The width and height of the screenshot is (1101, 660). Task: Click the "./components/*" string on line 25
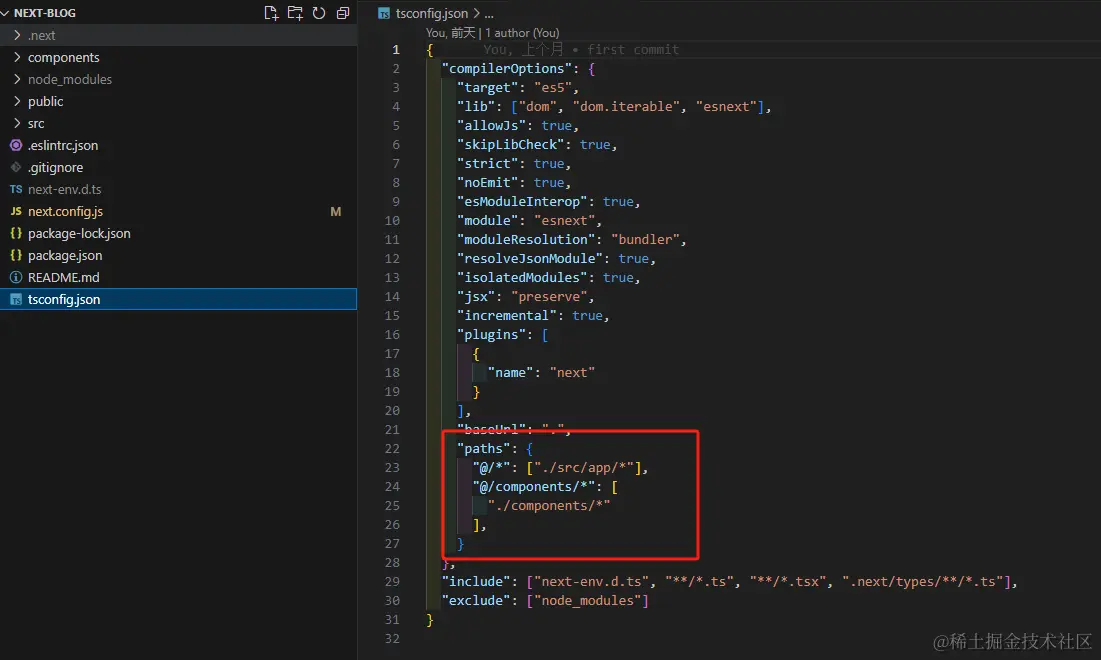point(549,506)
